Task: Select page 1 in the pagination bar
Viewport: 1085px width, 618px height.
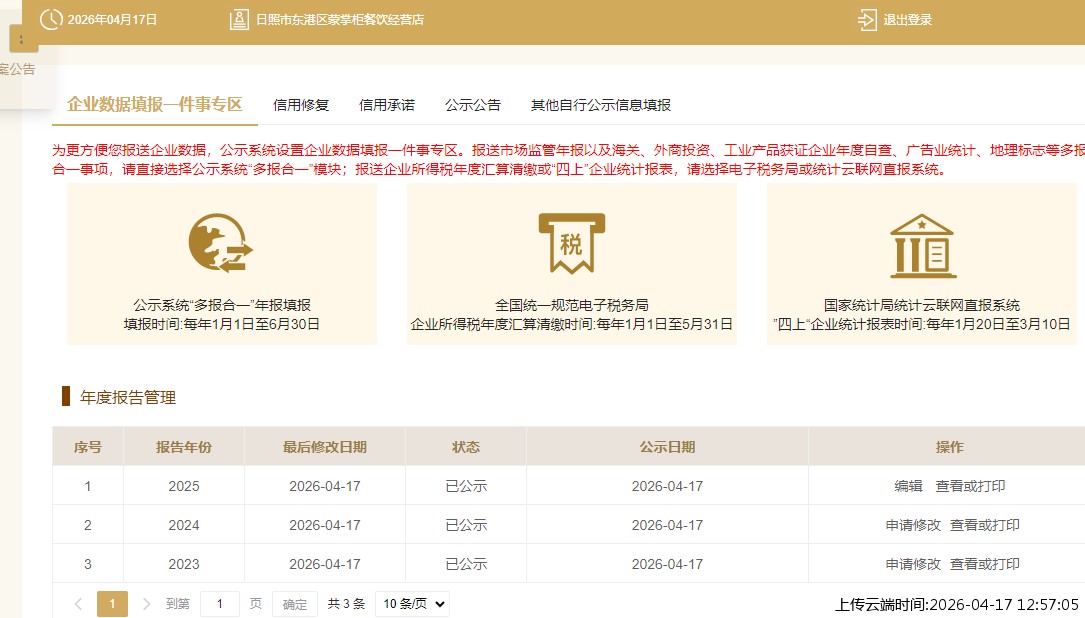Action: [112, 603]
